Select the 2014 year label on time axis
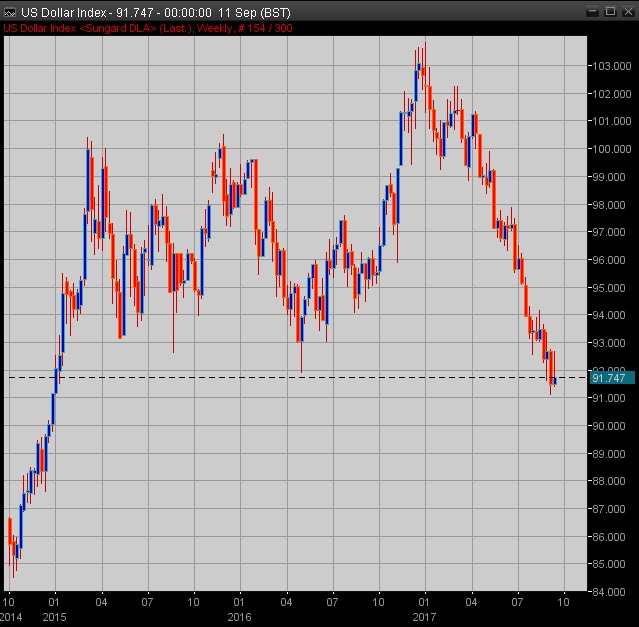Screen dimensions: 639x627 tap(11, 617)
